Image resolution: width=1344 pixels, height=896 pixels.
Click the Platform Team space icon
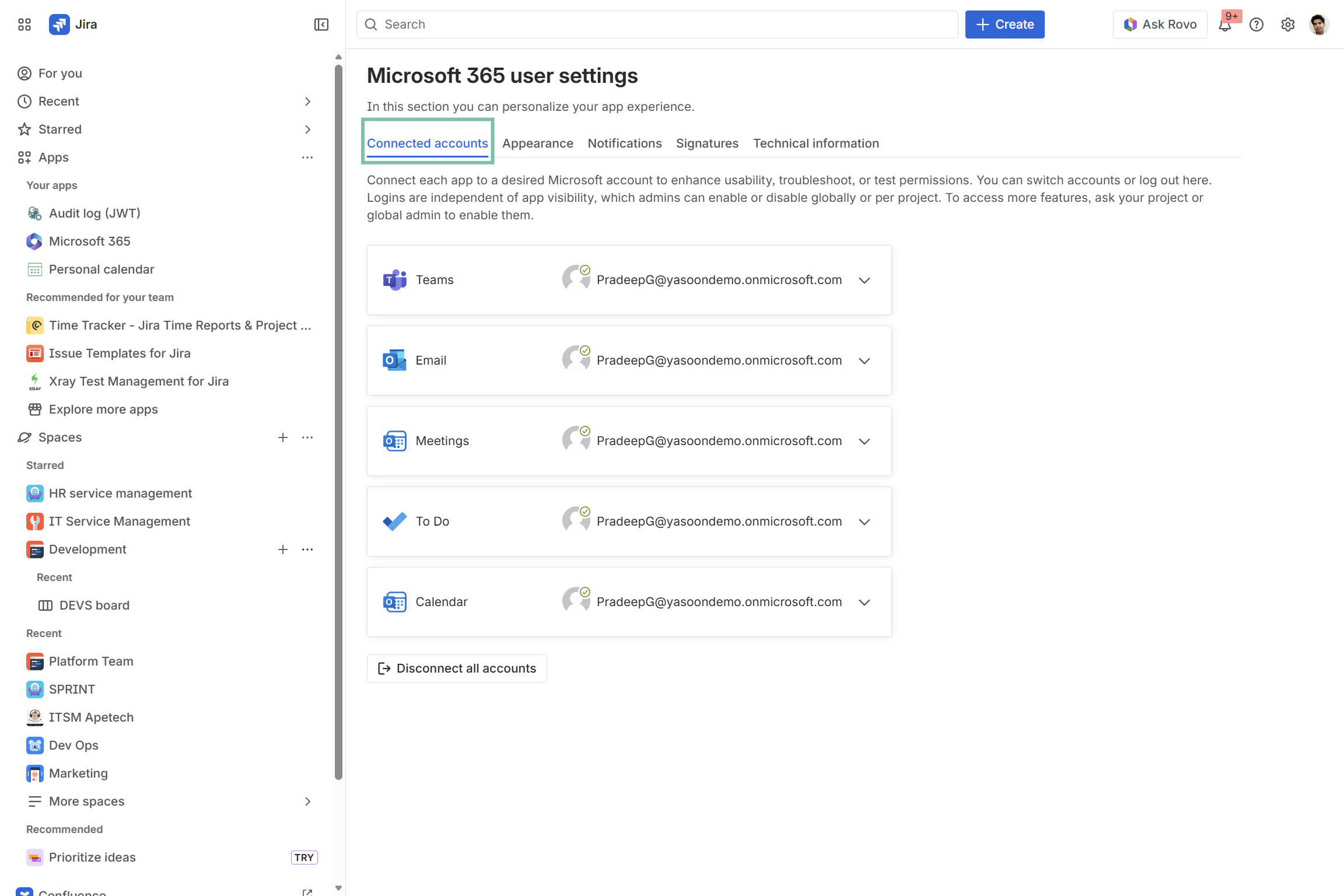click(x=34, y=661)
